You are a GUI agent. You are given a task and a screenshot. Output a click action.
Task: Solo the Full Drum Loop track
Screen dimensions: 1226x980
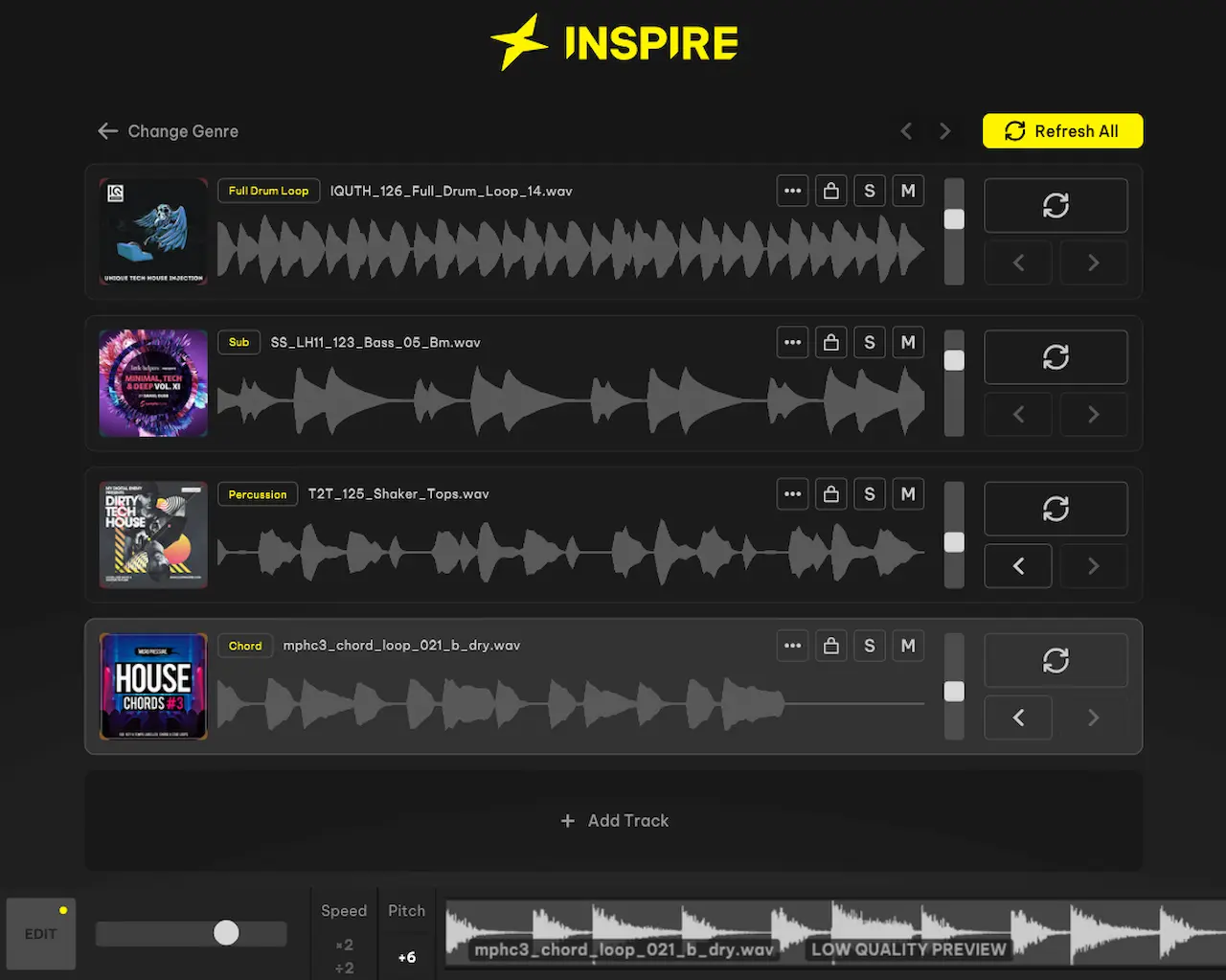coord(870,191)
